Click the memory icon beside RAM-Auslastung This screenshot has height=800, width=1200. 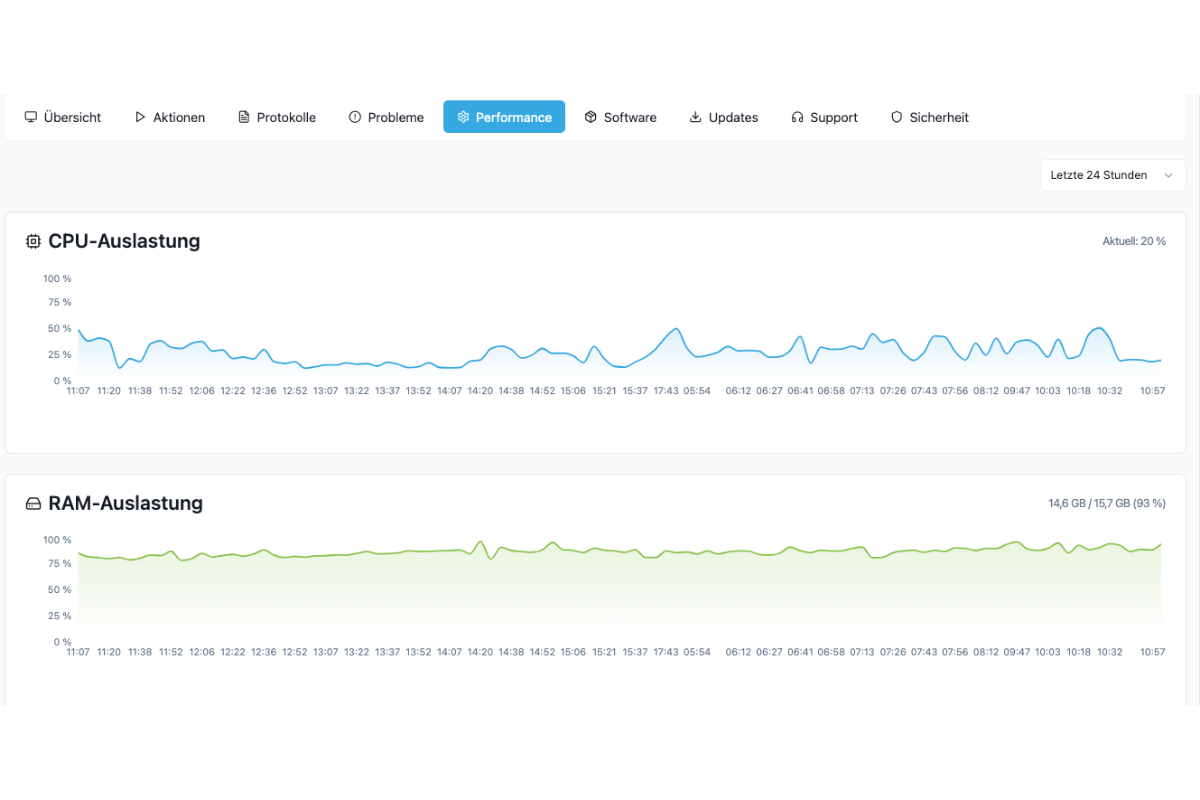[x=33, y=503]
